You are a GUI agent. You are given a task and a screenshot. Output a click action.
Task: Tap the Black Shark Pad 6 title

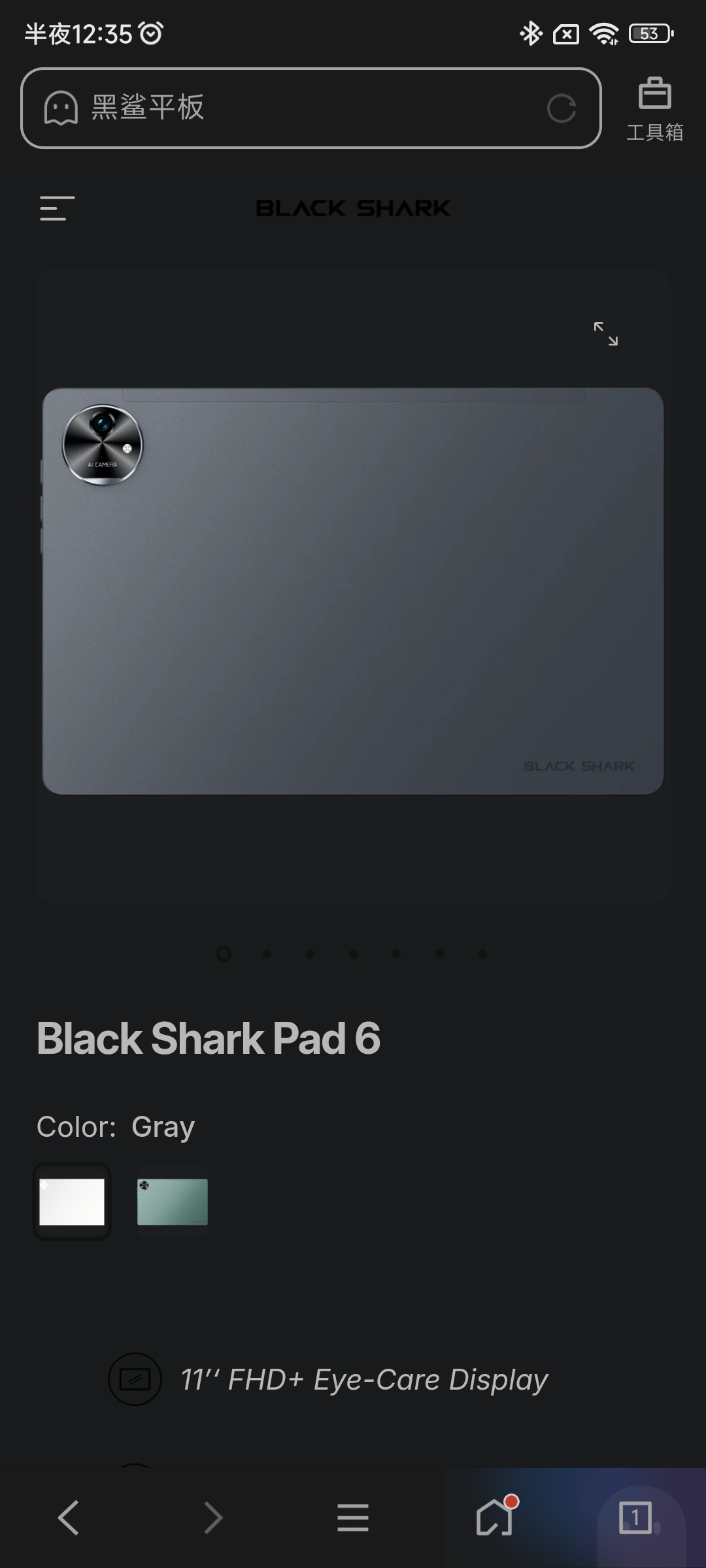click(208, 1038)
